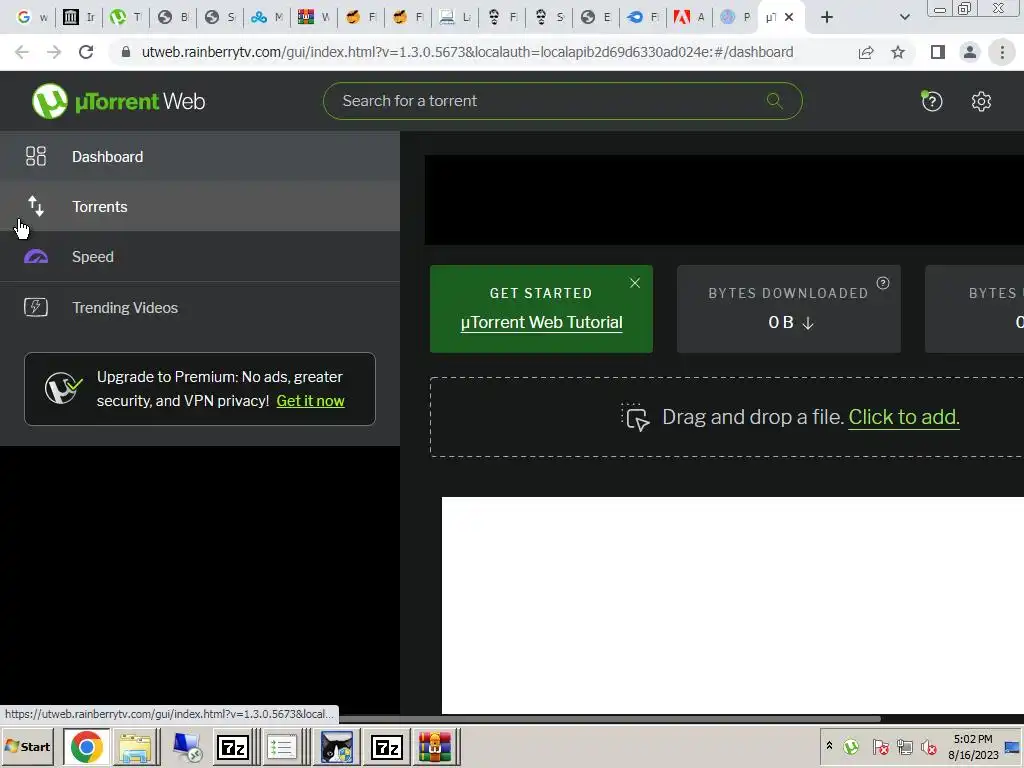
Task: Click the Premium upgrade µTorrent badge icon
Action: click(63, 389)
